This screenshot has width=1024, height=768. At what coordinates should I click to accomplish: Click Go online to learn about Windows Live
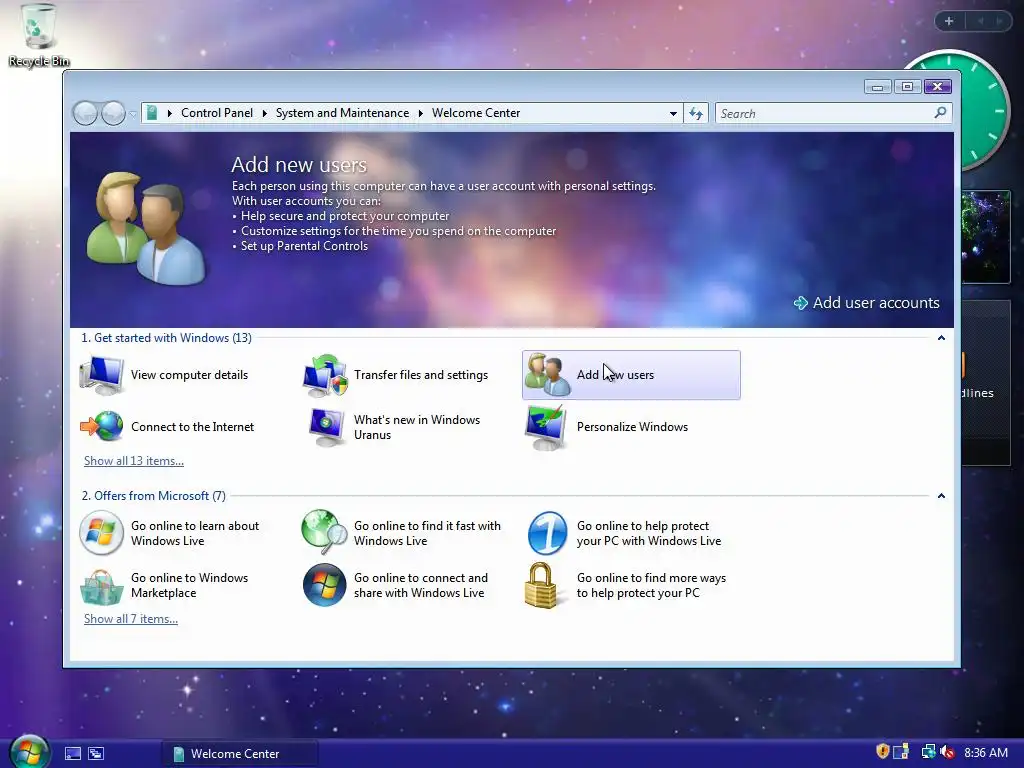195,533
